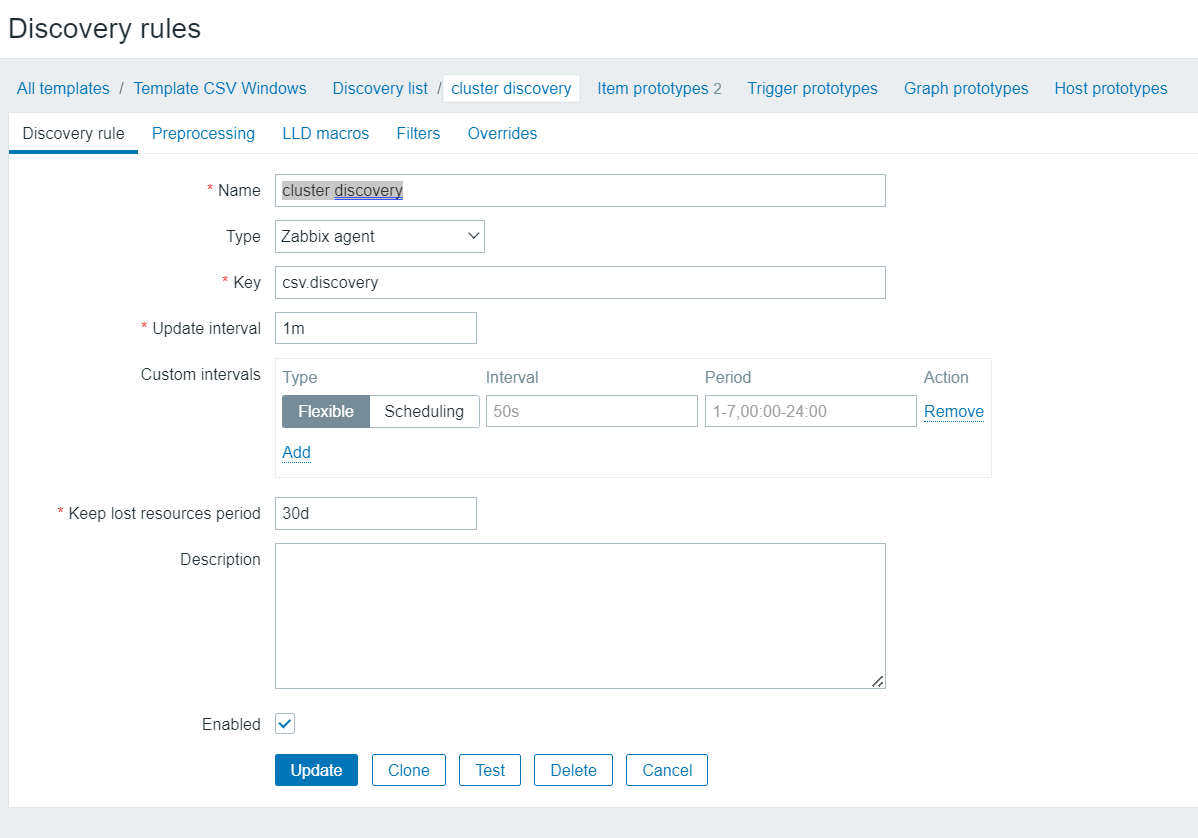1198x838 pixels.
Task: Click the Description resize handle
Action: 878,681
